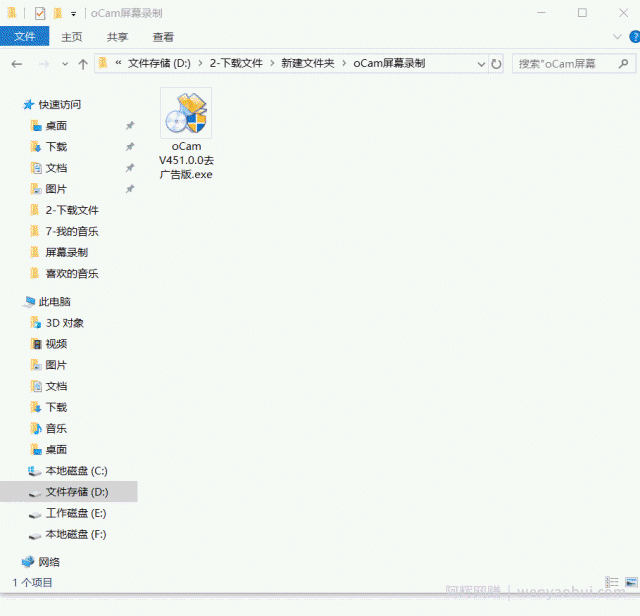Viewport: 640px width, 616px height.
Task: Click the Back navigation arrow
Action: (17, 64)
